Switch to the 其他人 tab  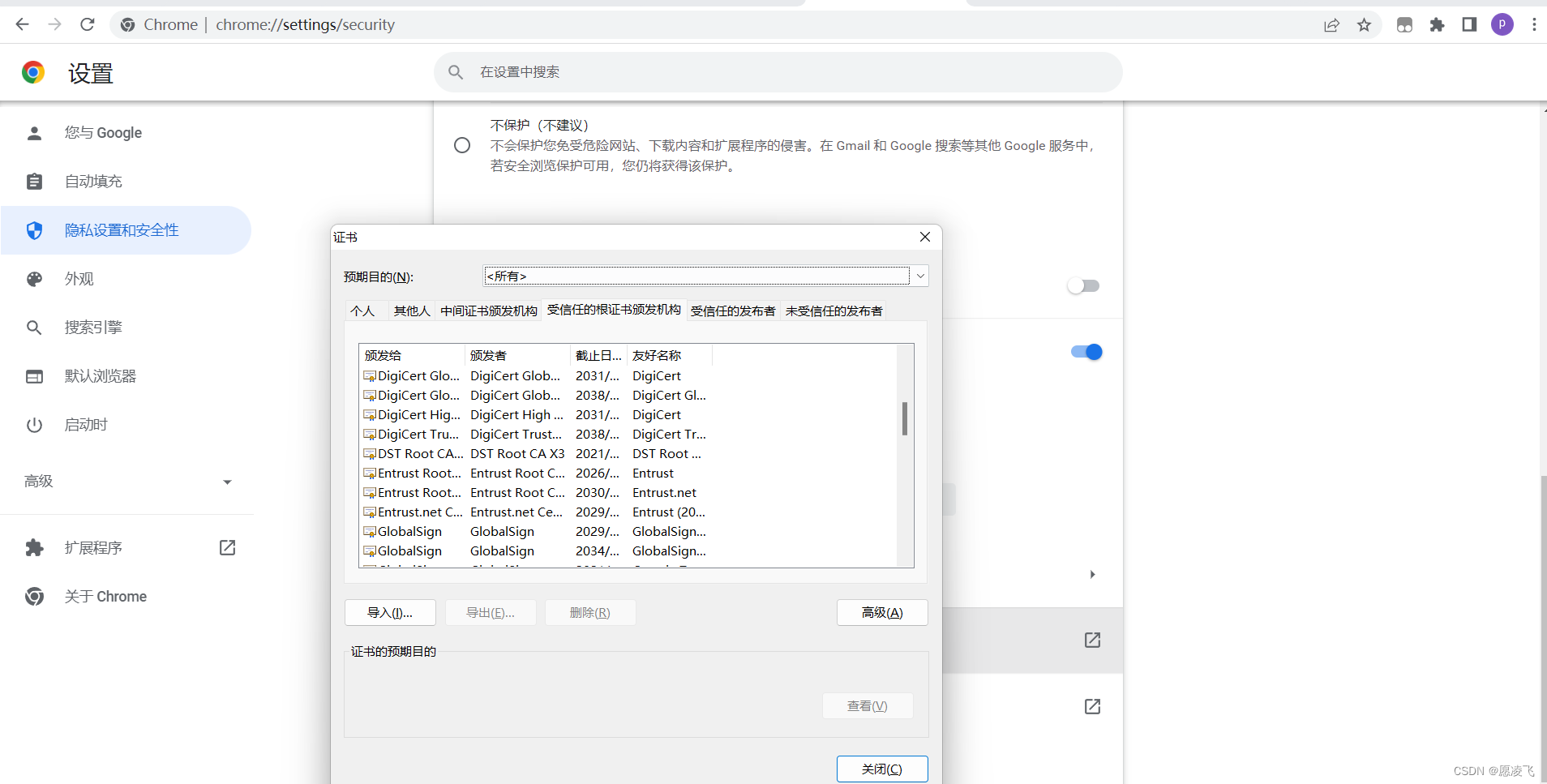point(412,311)
